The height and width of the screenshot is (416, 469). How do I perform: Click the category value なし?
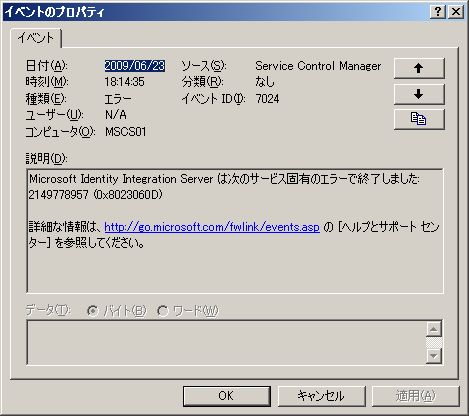click(x=265, y=82)
